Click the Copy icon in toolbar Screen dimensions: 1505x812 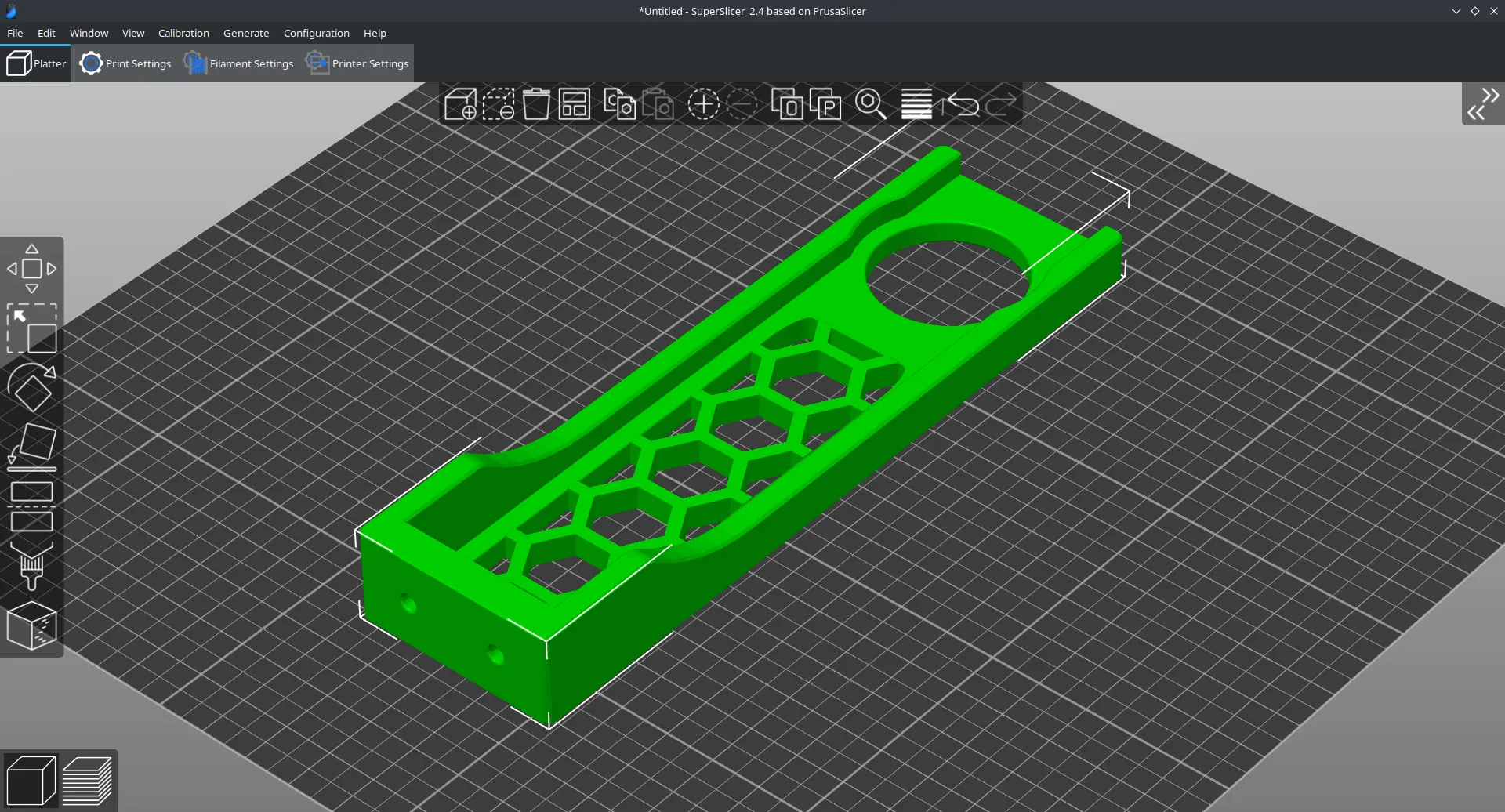click(619, 104)
